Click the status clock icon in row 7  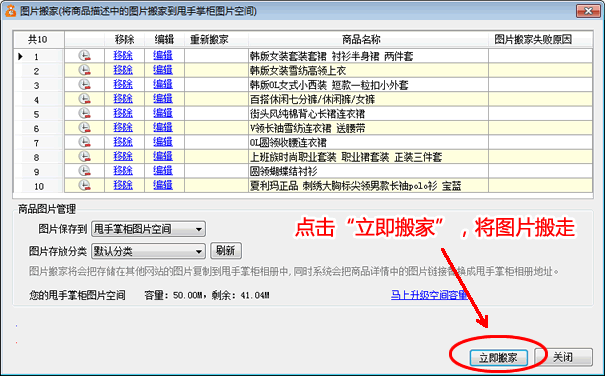84,142
